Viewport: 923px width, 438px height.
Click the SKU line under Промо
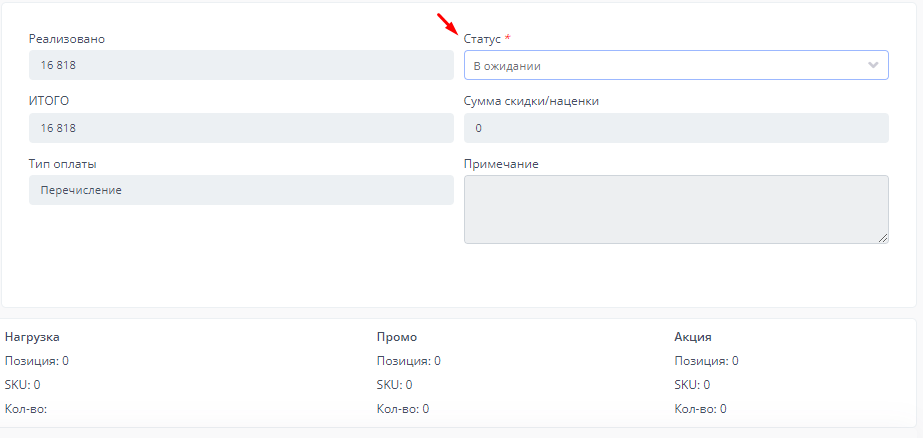tap(394, 385)
